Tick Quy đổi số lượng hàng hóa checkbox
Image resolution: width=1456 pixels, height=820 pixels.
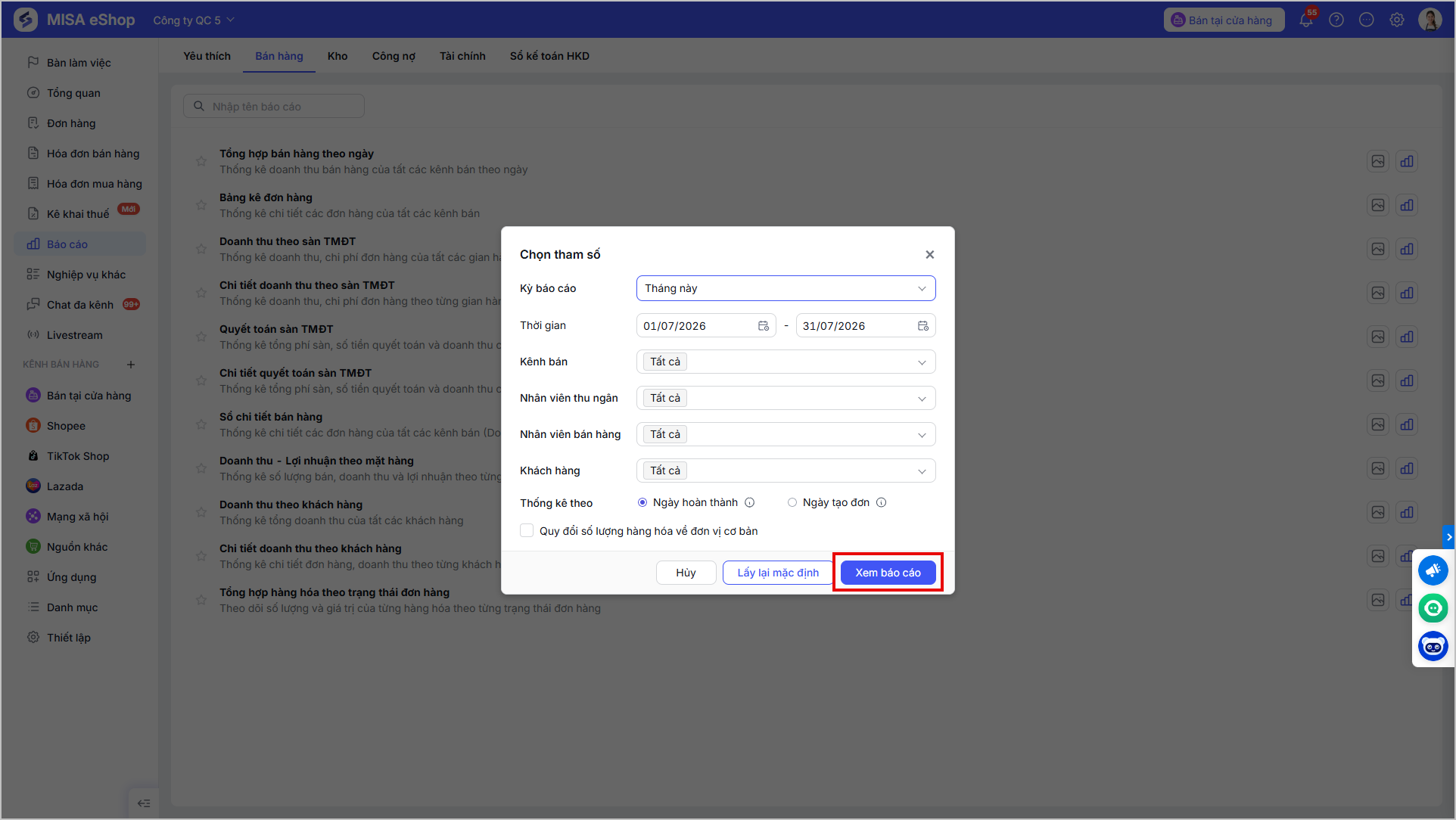pyautogui.click(x=527, y=531)
